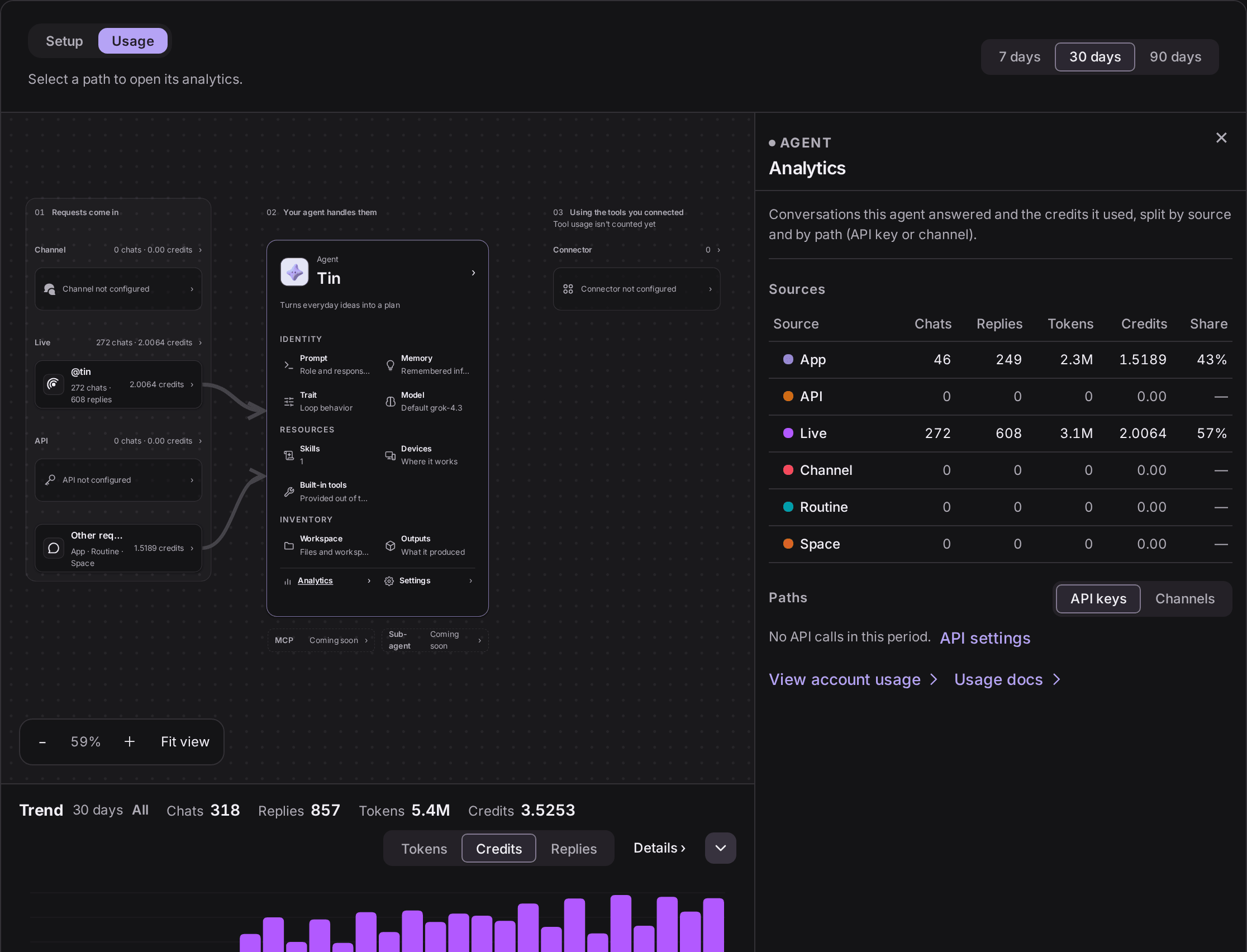Open trend Details link
This screenshot has width=1247, height=952.
point(659,848)
